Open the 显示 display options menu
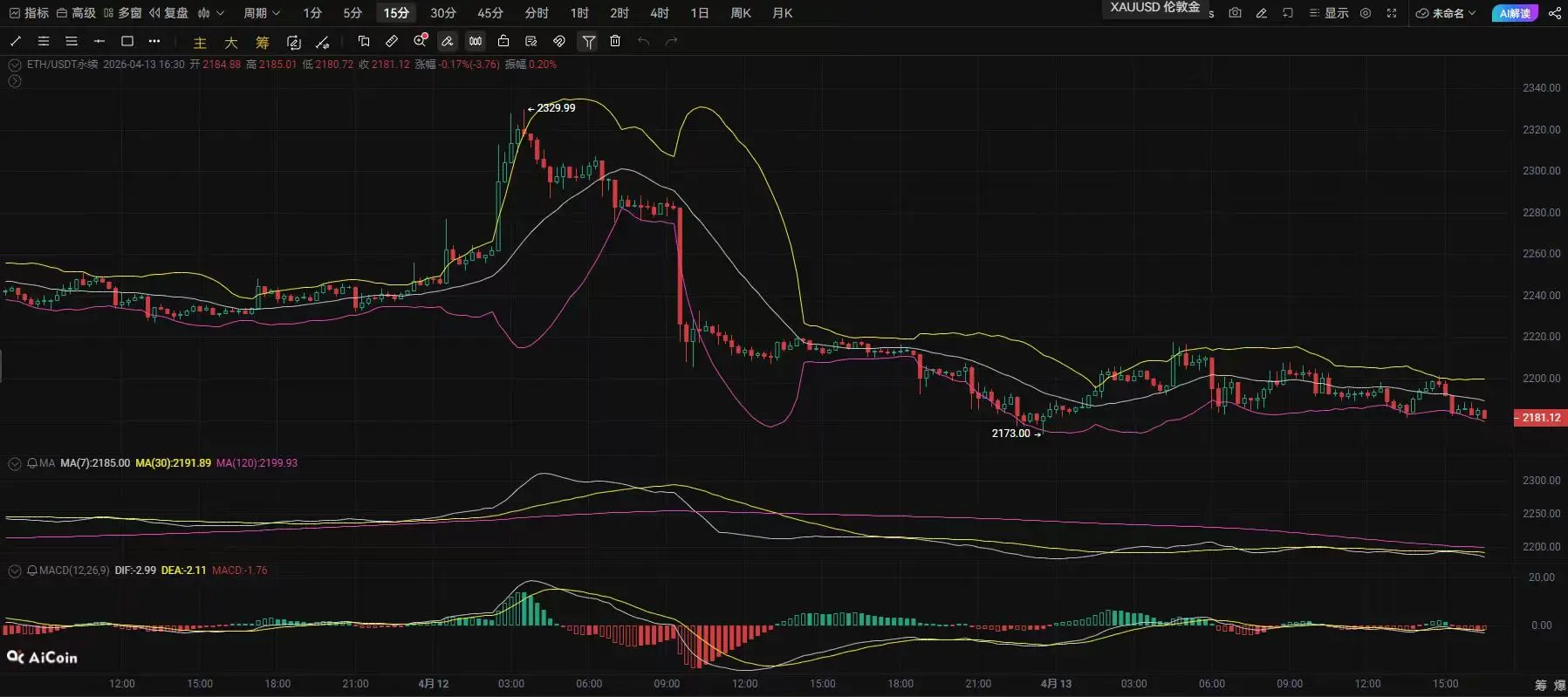The width and height of the screenshot is (1568, 697). tap(1328, 13)
